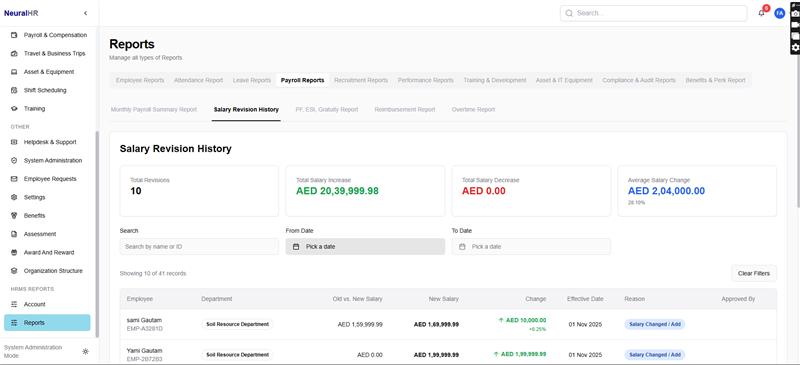Click the Approved By column header
The image size is (800, 365).
[738, 299]
